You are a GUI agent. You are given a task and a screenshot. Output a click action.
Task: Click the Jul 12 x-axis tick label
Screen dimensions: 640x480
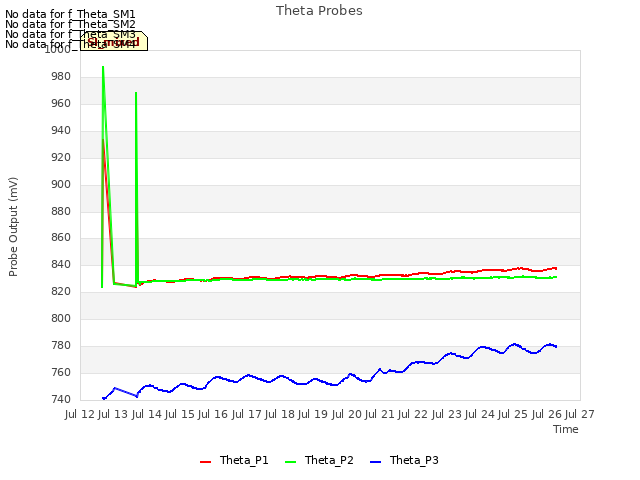coord(80,414)
